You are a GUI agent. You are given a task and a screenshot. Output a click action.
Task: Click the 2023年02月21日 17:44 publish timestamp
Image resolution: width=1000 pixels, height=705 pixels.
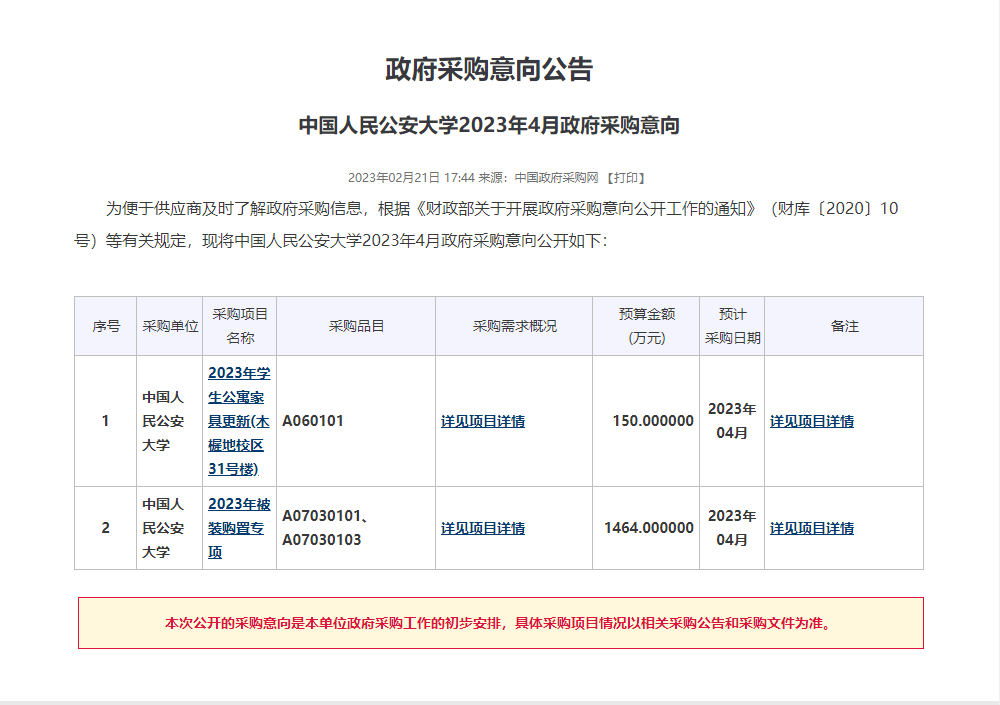pyautogui.click(x=411, y=177)
